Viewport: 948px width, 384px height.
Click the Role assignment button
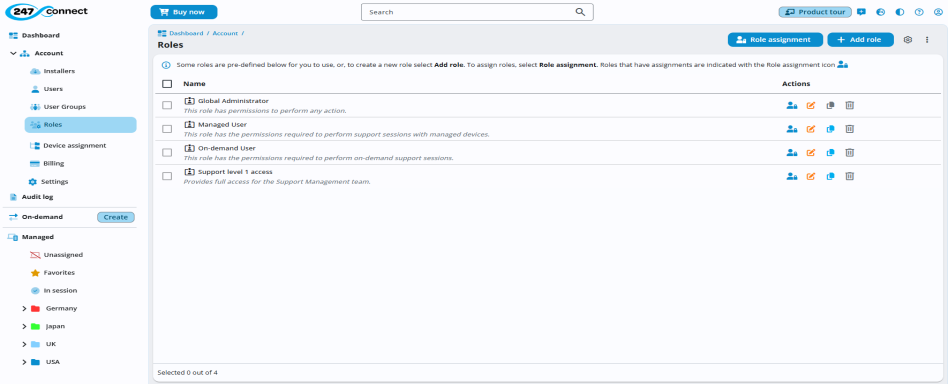(775, 40)
